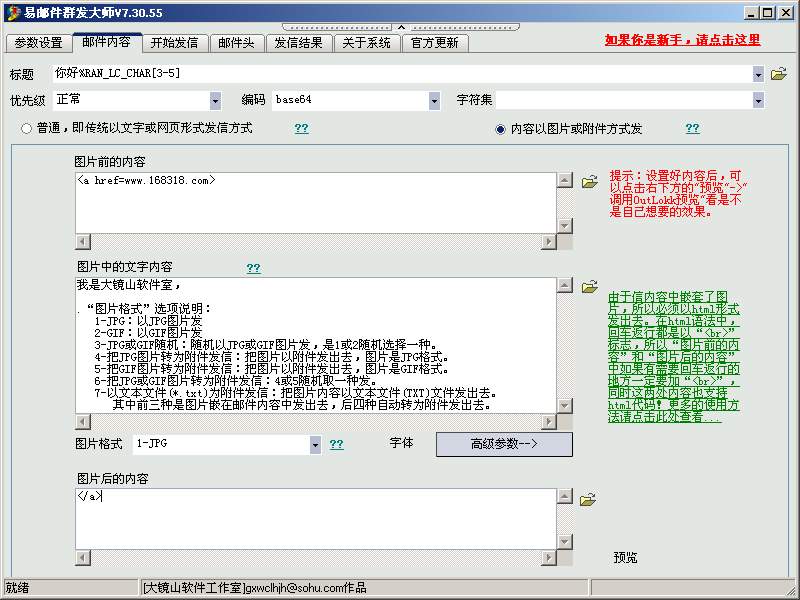Select the 普通 traditional text sending radio option
The height and width of the screenshot is (600, 800).
[26, 129]
